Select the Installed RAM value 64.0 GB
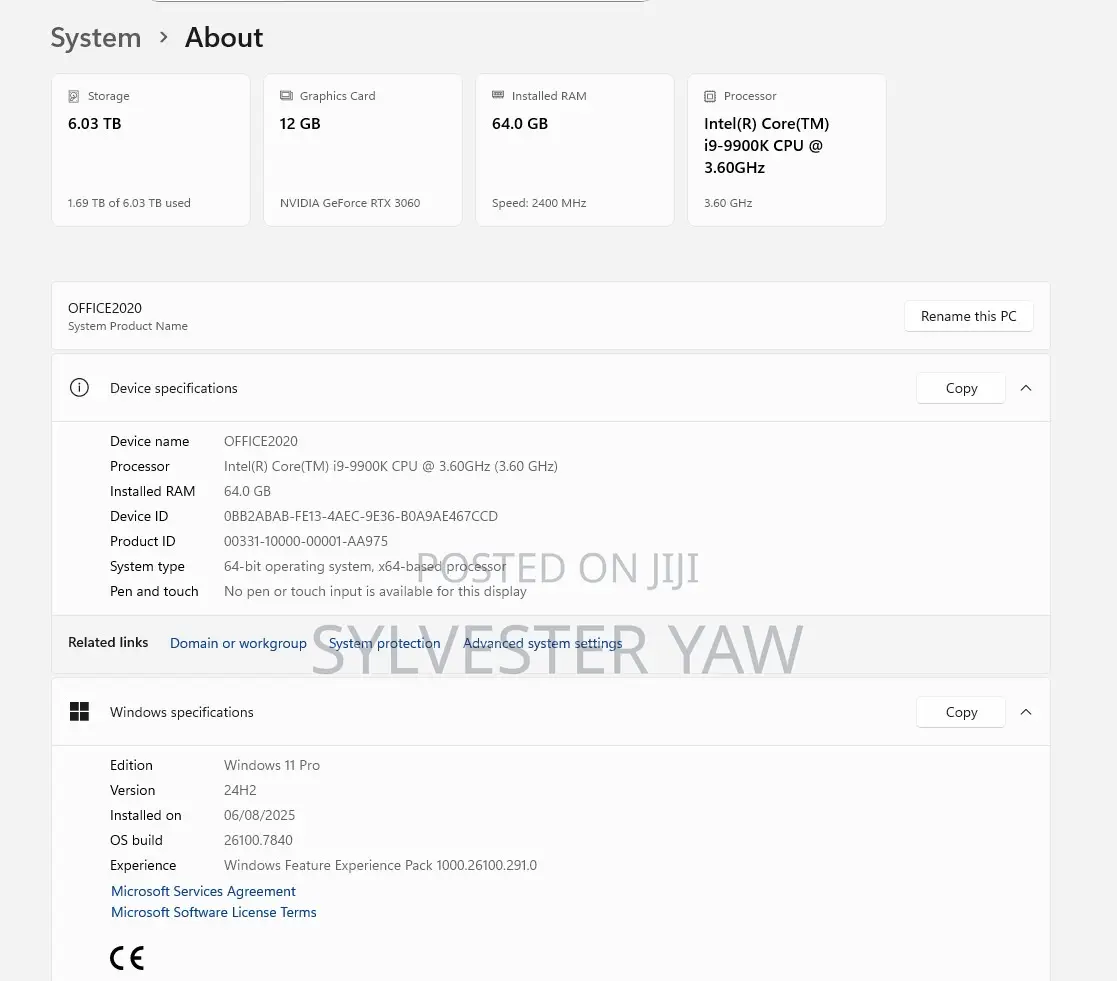Screen dimensions: 1117x981 pyautogui.click(x=247, y=491)
